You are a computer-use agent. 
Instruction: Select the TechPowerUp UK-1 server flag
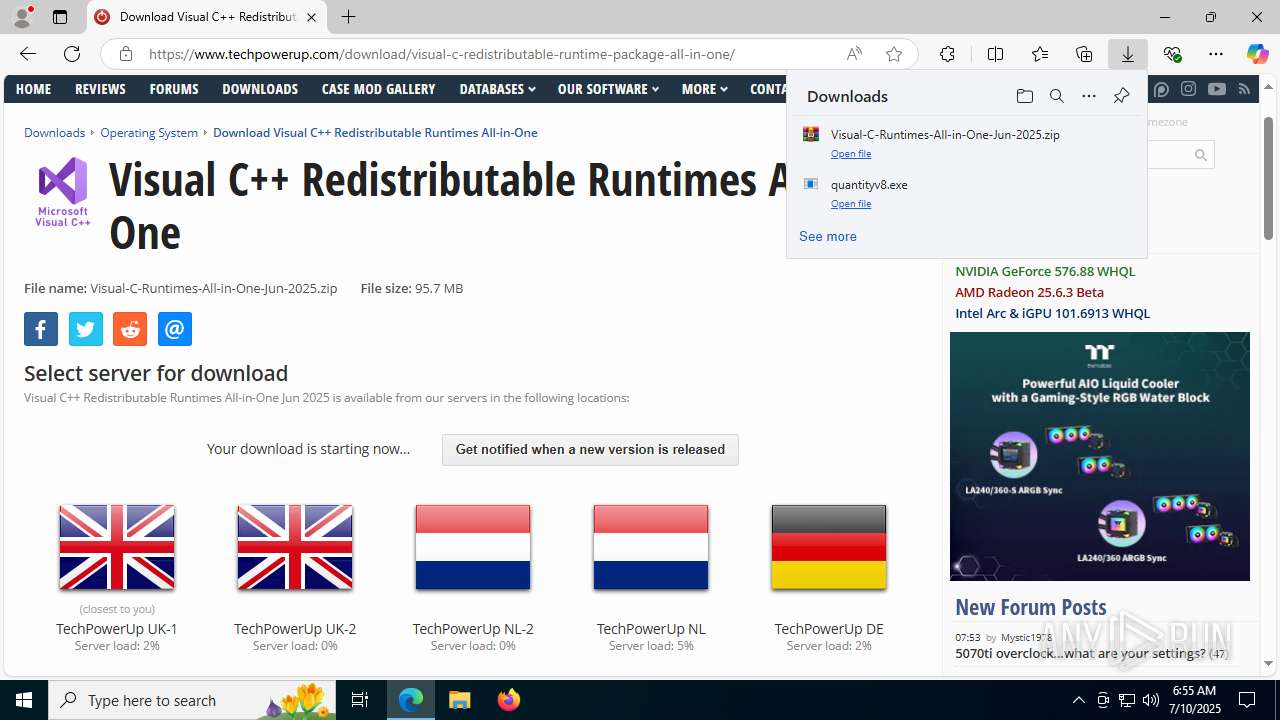[x=117, y=547]
